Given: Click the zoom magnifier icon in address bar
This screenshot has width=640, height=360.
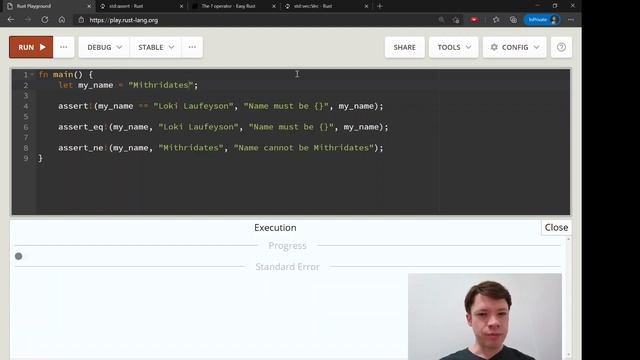Looking at the screenshot, I should 441,20.
